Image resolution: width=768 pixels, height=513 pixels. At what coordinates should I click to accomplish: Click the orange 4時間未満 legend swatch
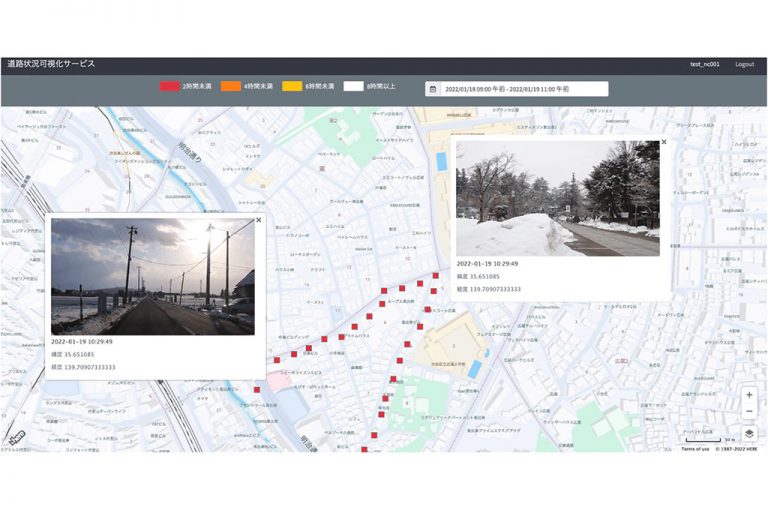tap(231, 87)
